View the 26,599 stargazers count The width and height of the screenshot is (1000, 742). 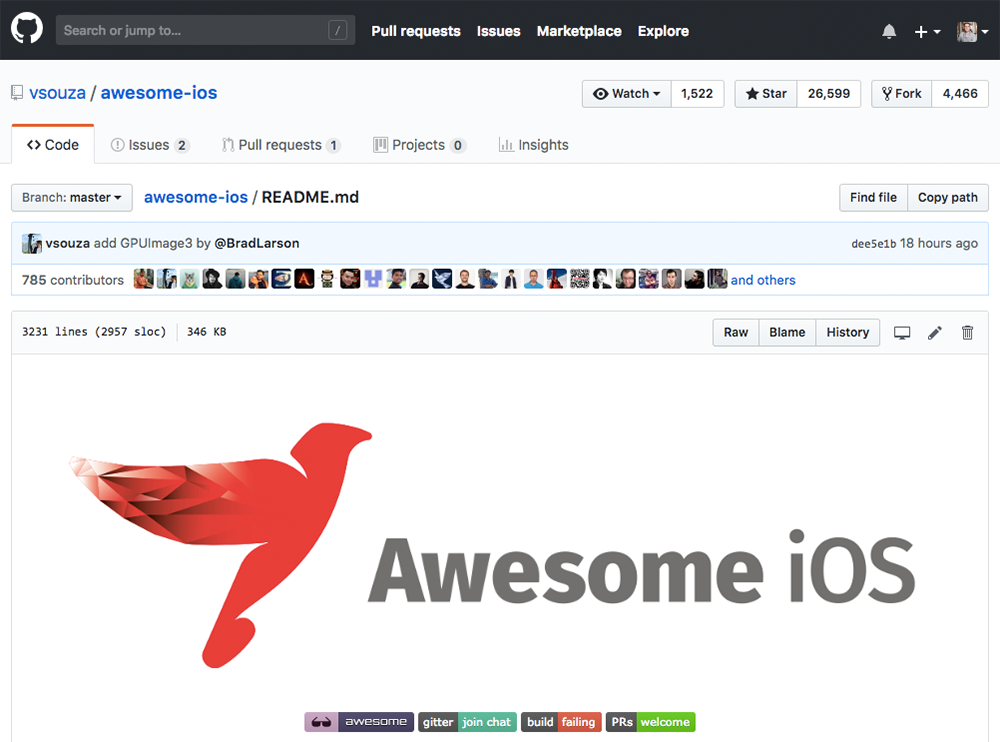pyautogui.click(x=828, y=94)
